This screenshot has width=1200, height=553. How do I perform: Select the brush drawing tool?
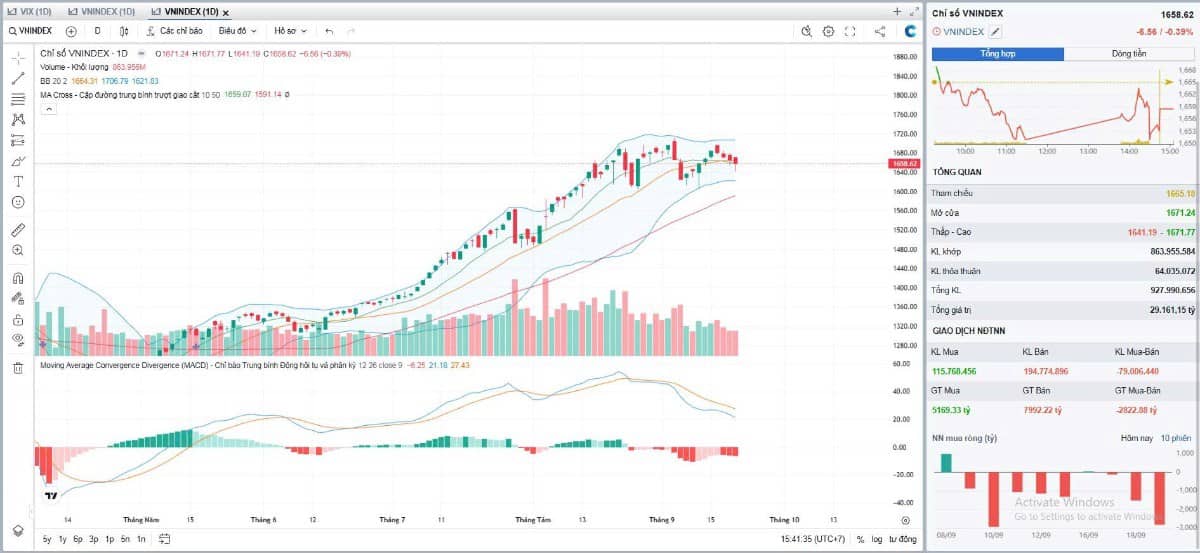(x=17, y=160)
